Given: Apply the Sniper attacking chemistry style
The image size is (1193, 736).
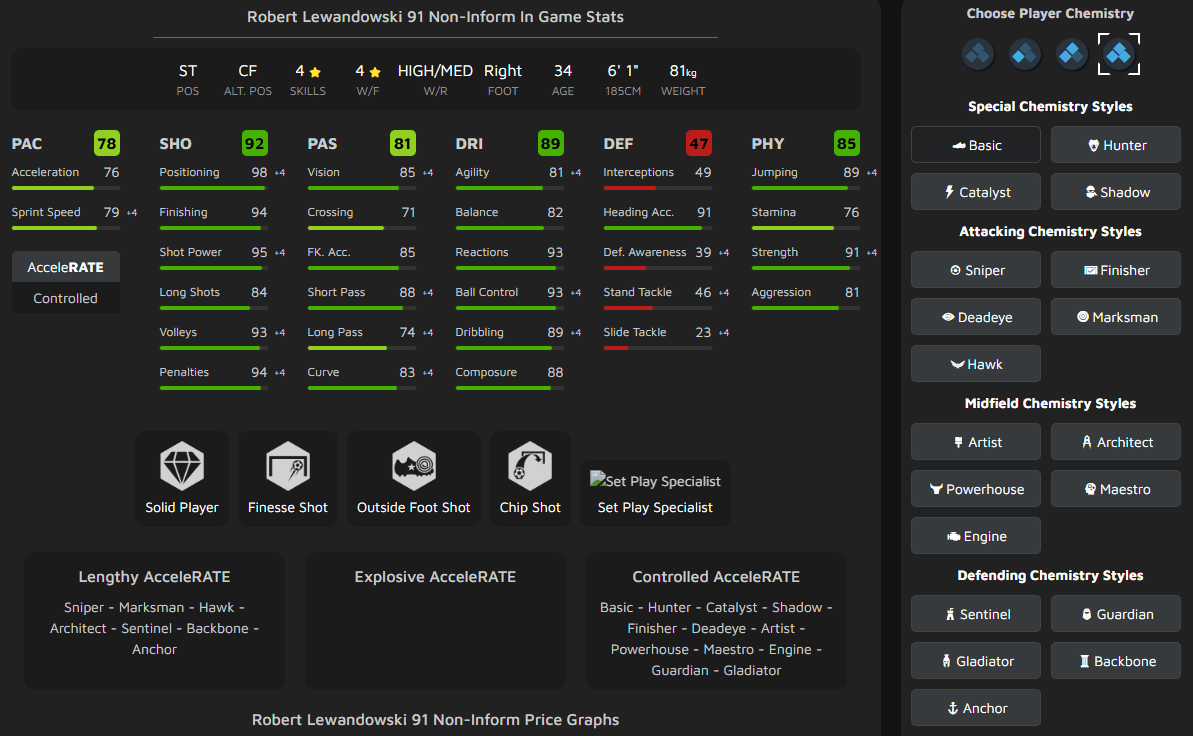Looking at the screenshot, I should (975, 269).
